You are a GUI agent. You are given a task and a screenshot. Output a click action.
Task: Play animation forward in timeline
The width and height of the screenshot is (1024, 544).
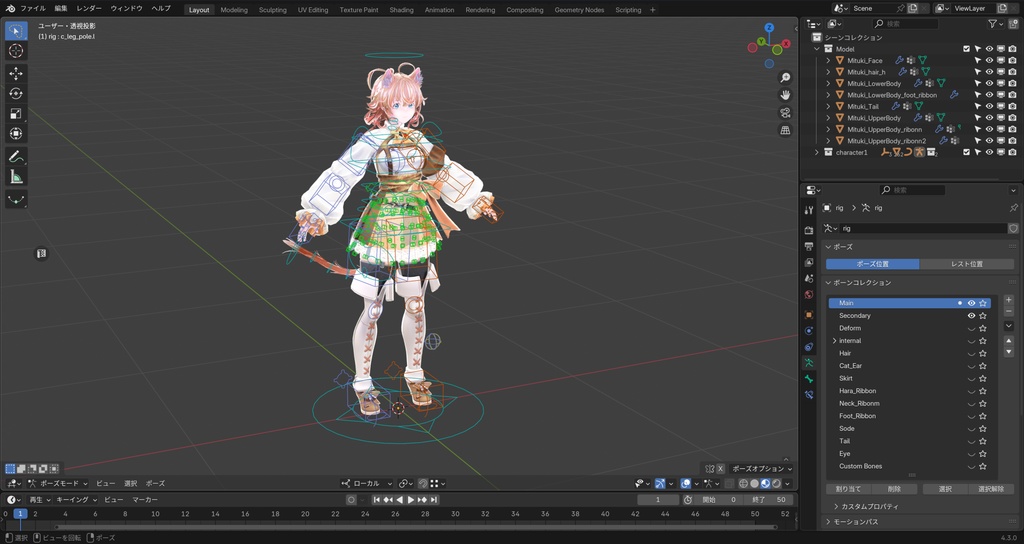(410, 500)
